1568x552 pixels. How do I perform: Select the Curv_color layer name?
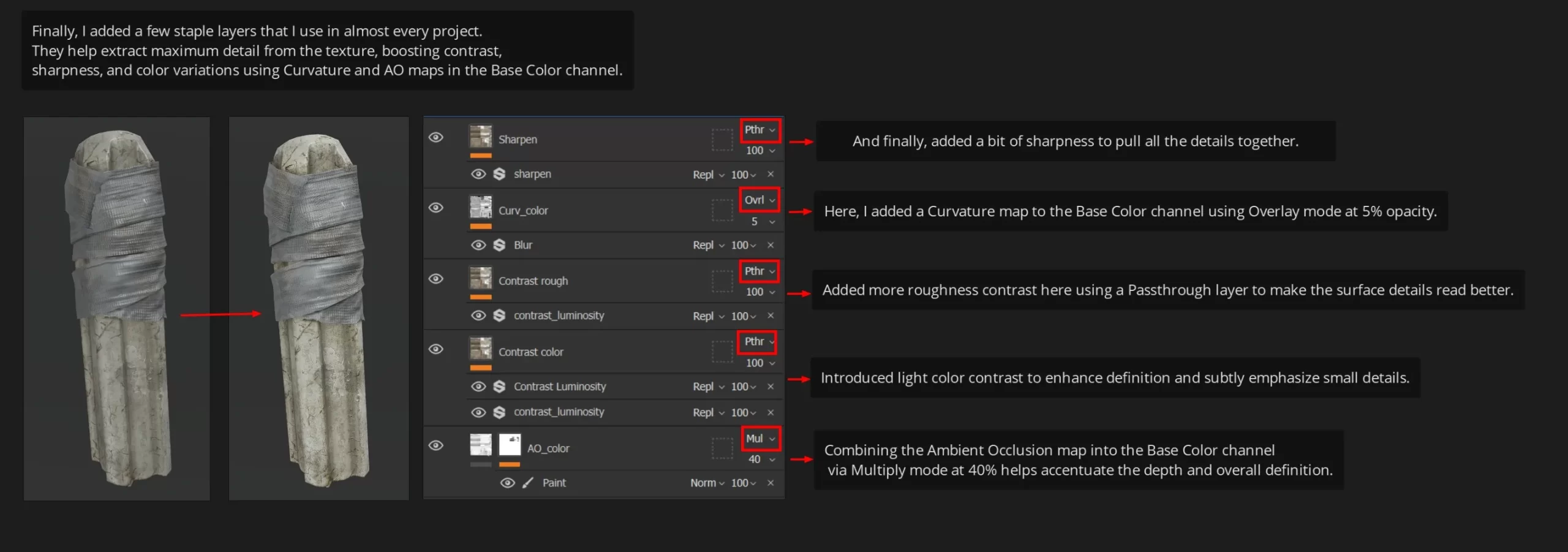coord(523,211)
